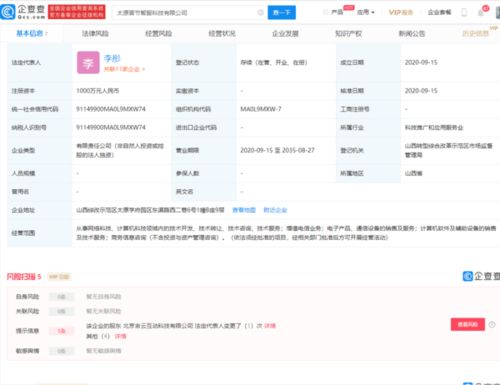Click the 查看地图 link

pyautogui.click(x=244, y=210)
